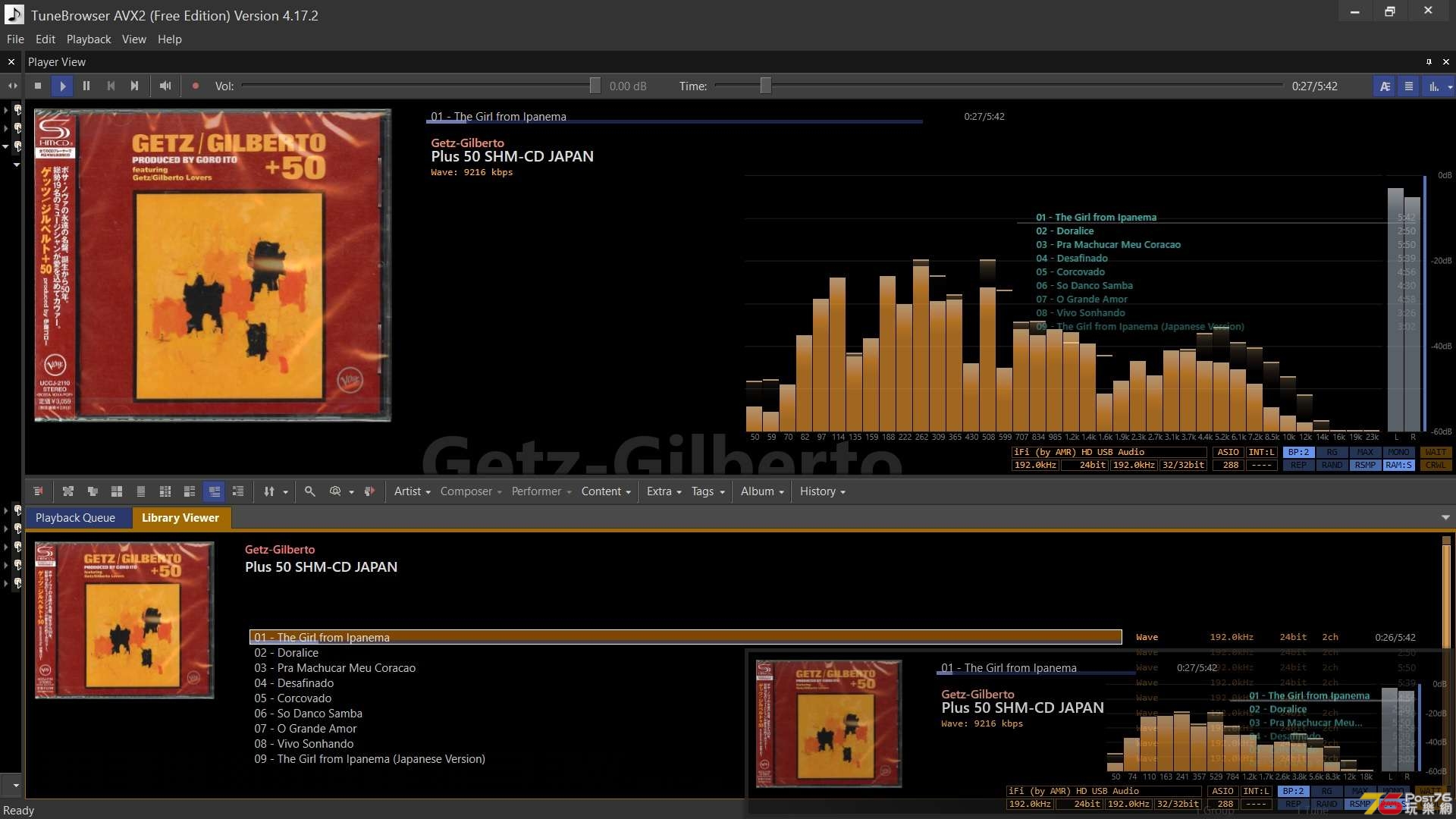Click the stacked folders view icon
Viewport: 1456px width, 819px height.
pyautogui.click(x=93, y=491)
